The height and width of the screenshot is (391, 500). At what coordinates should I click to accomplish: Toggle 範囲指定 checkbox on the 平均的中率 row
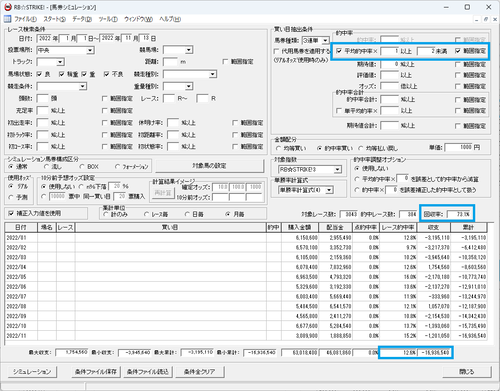point(458,51)
